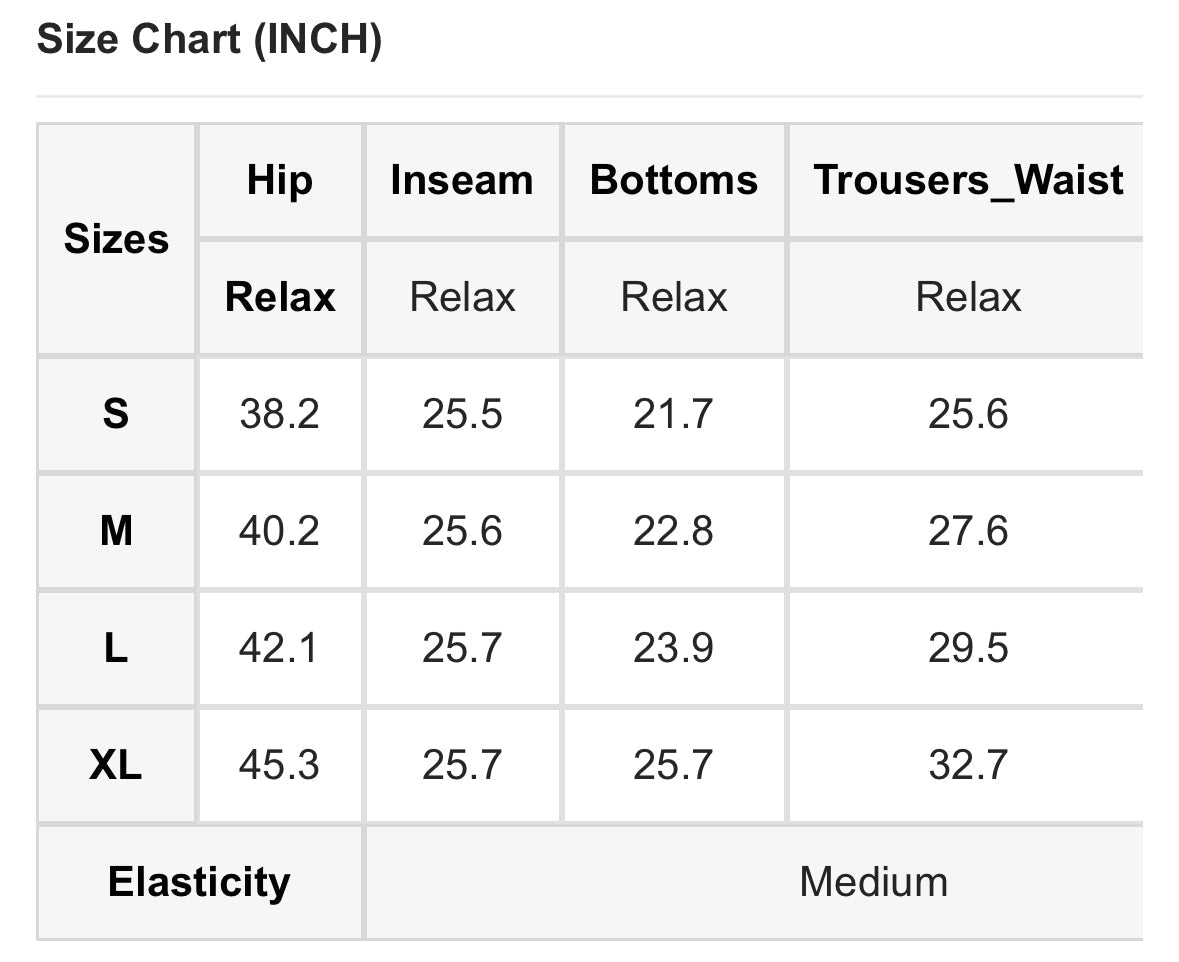
Task: Click the L size row label
Action: click(116, 648)
